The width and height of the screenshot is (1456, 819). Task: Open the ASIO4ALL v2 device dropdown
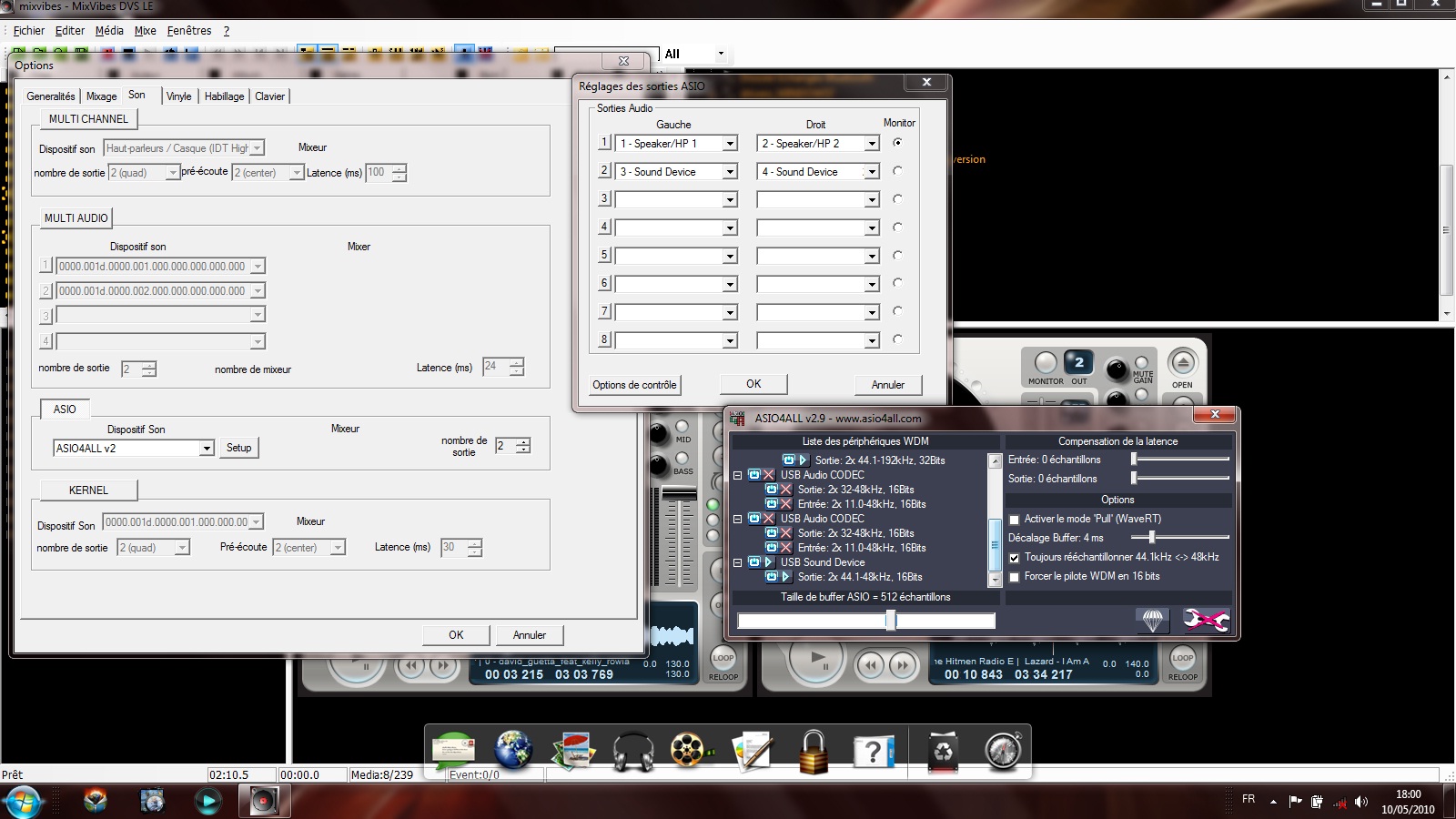tap(207, 449)
